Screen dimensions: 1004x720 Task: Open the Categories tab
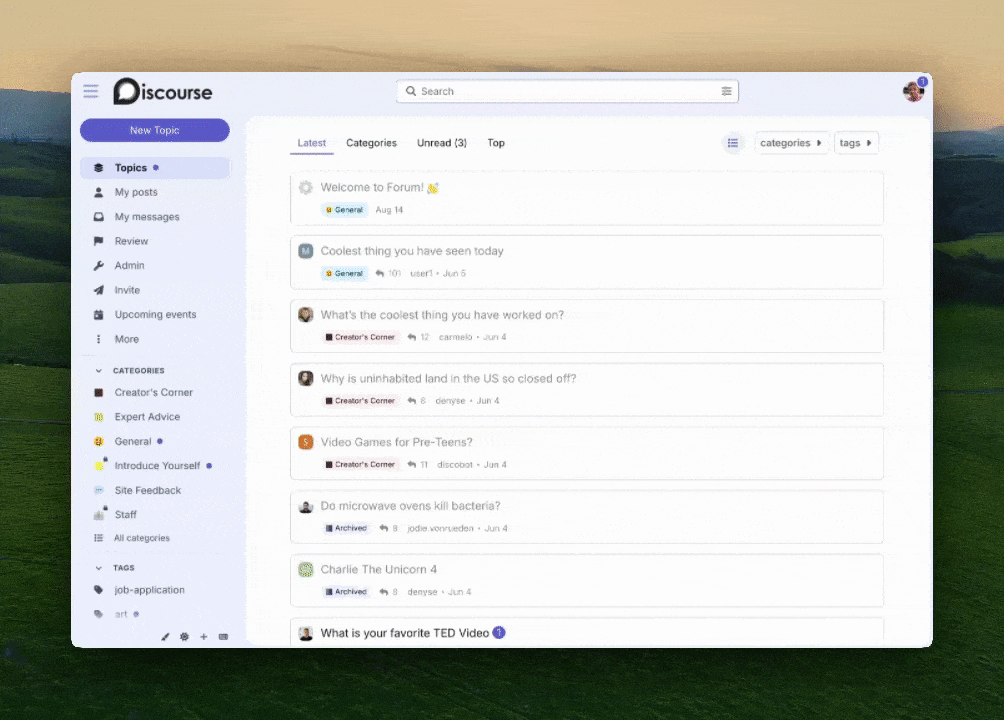coord(371,143)
